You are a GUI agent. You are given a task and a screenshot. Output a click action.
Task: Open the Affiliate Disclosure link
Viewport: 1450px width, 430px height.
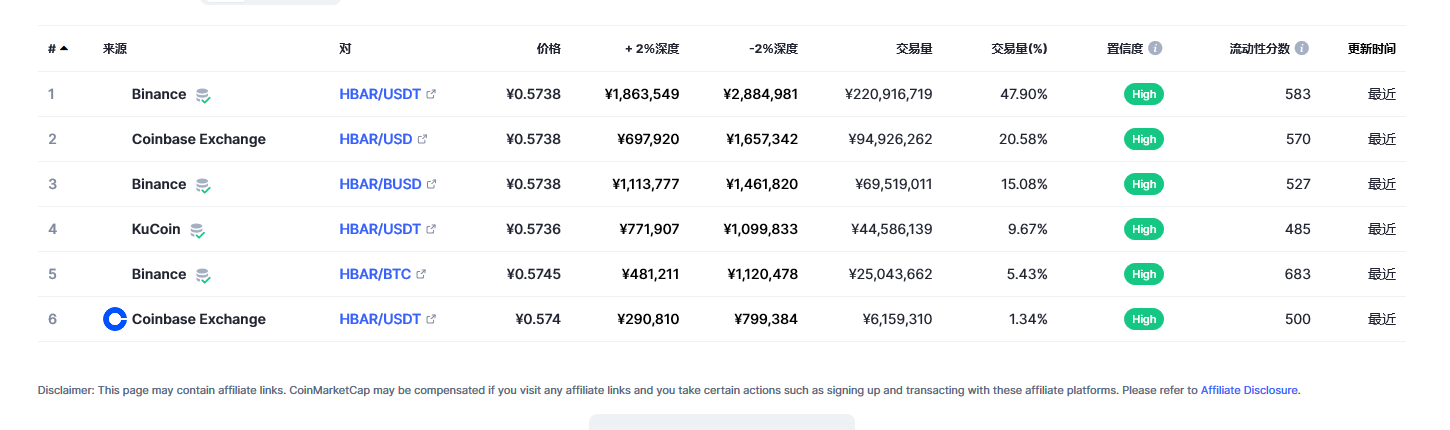pyautogui.click(x=1249, y=390)
